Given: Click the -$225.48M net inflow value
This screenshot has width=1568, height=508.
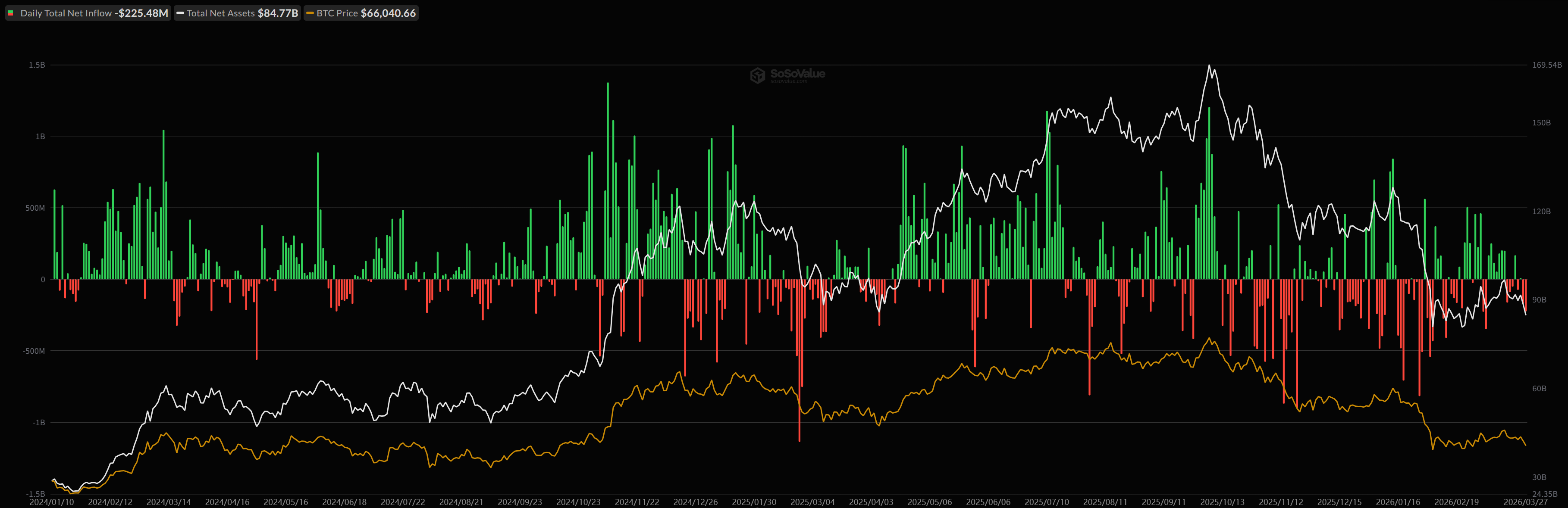Looking at the screenshot, I should [x=141, y=13].
